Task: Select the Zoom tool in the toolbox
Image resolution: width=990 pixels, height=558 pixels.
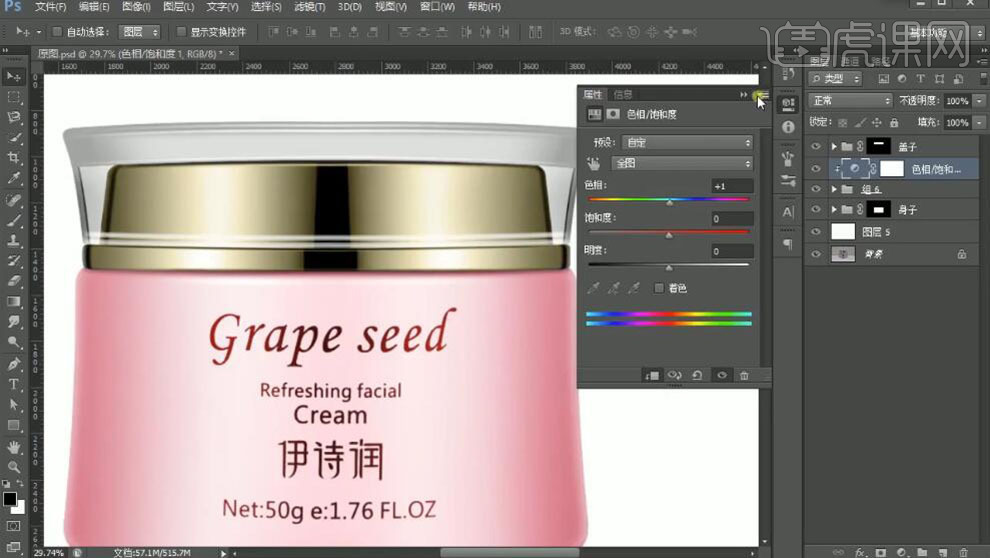Action: (13, 467)
